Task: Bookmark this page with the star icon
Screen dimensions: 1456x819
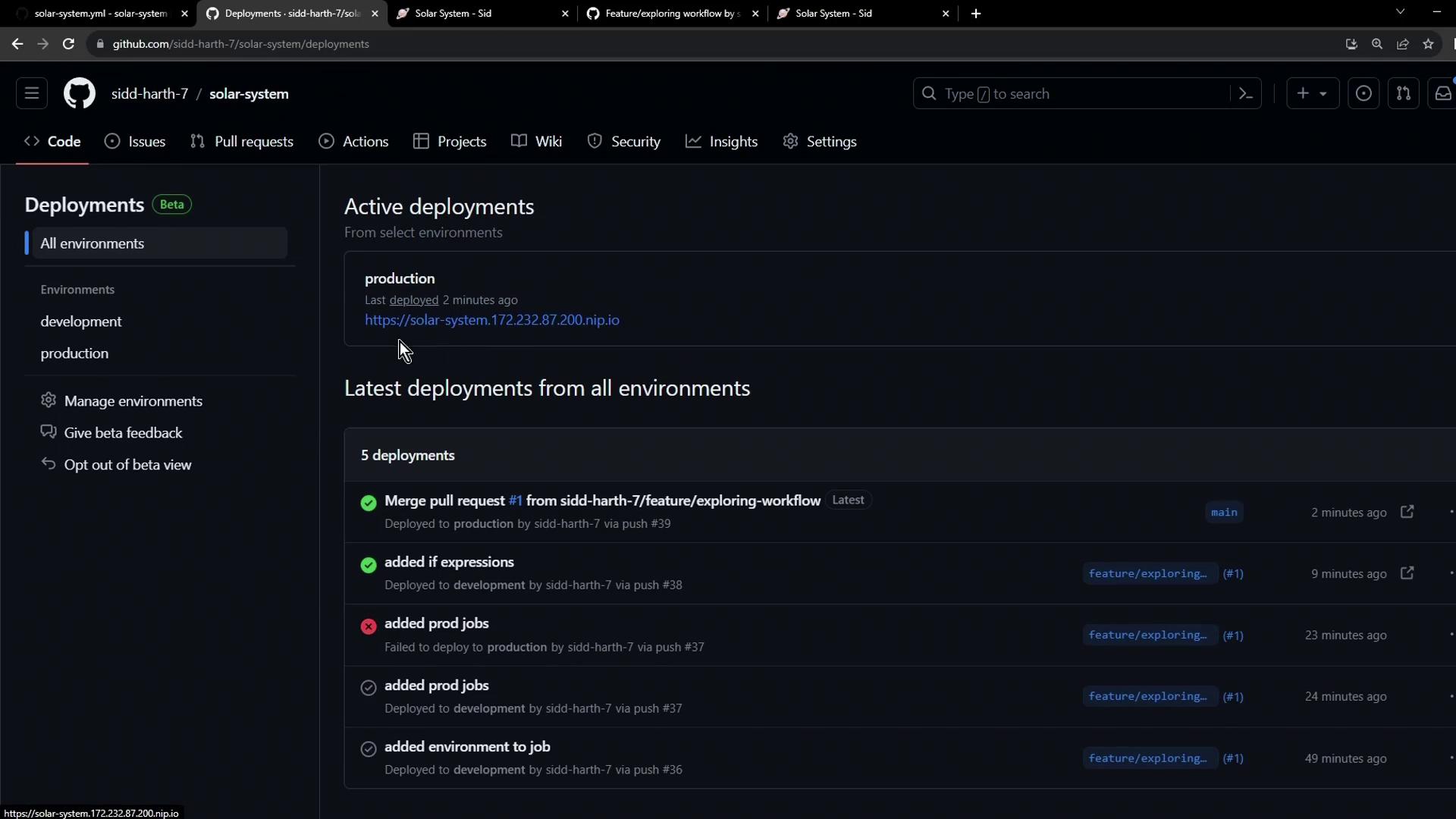Action: [x=1429, y=44]
